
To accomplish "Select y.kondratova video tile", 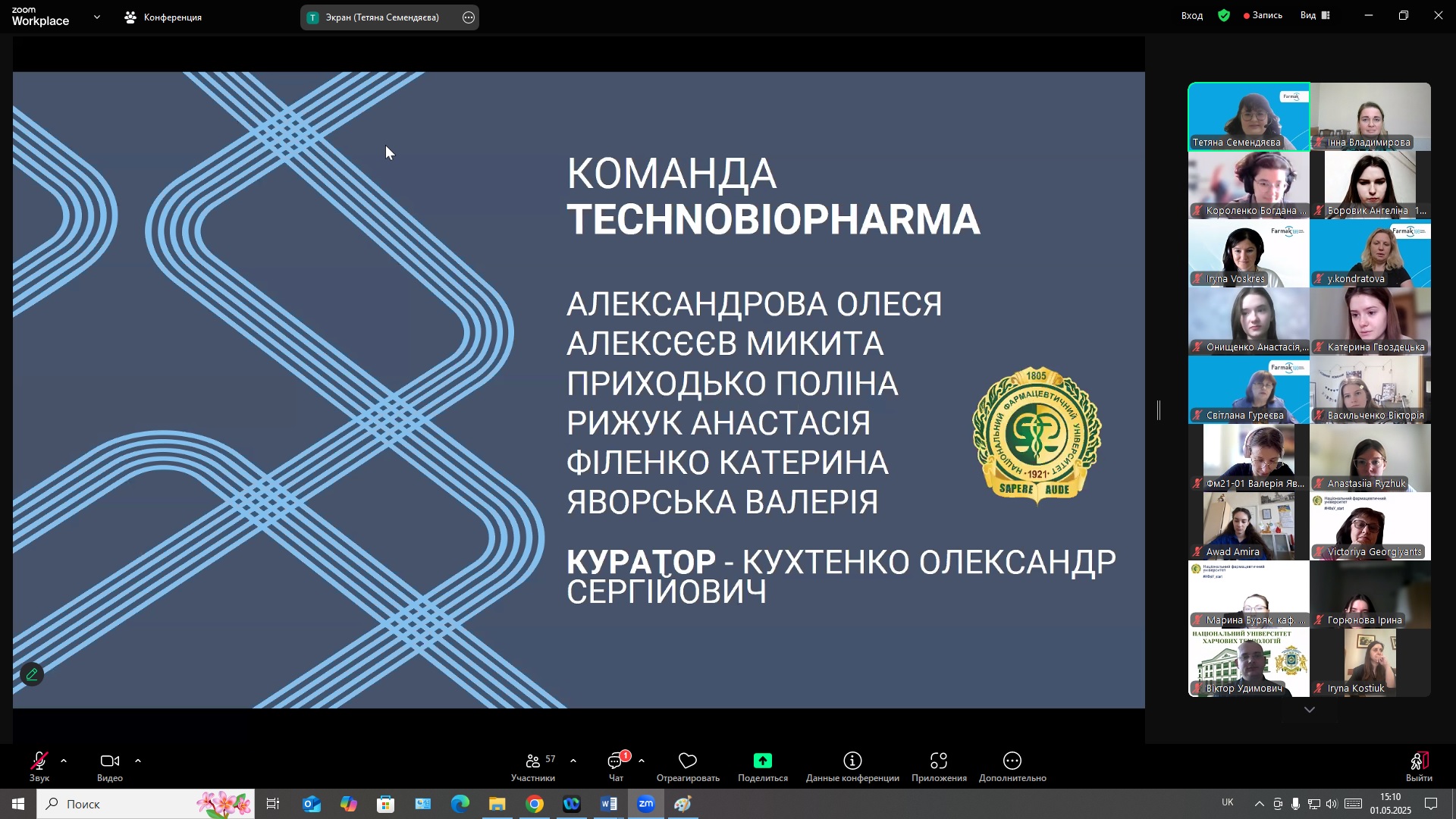I will (1370, 253).
